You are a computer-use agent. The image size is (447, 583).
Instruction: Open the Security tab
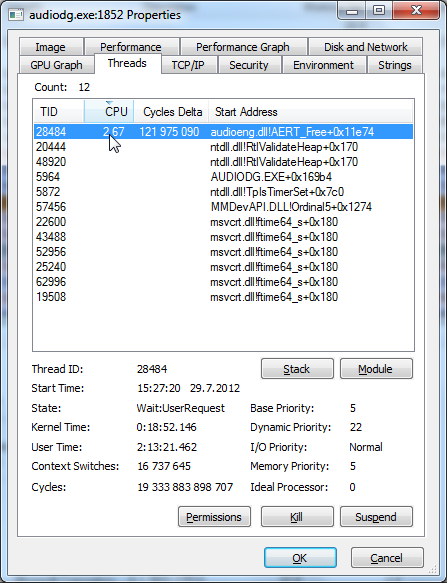click(249, 65)
